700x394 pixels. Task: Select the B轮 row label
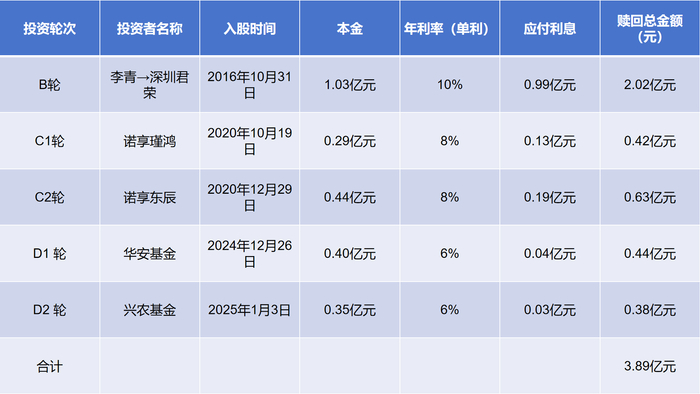click(50, 85)
